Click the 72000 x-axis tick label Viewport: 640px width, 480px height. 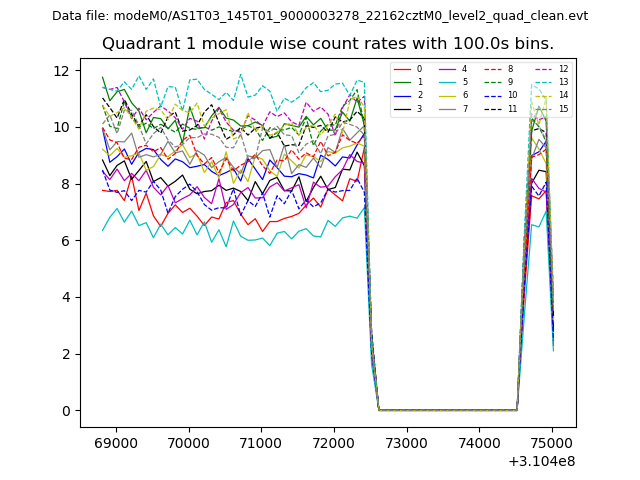point(333,443)
